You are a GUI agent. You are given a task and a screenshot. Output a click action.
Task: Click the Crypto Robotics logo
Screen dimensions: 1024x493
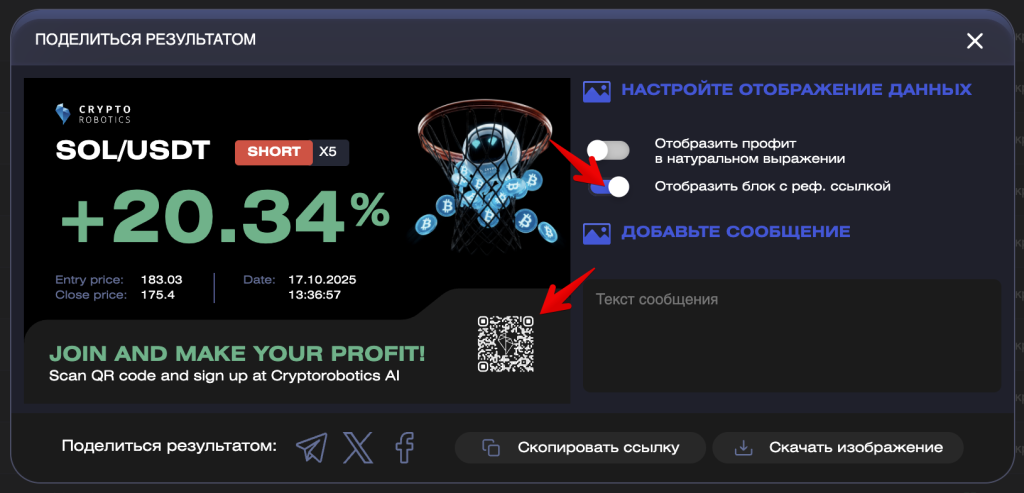[93, 114]
